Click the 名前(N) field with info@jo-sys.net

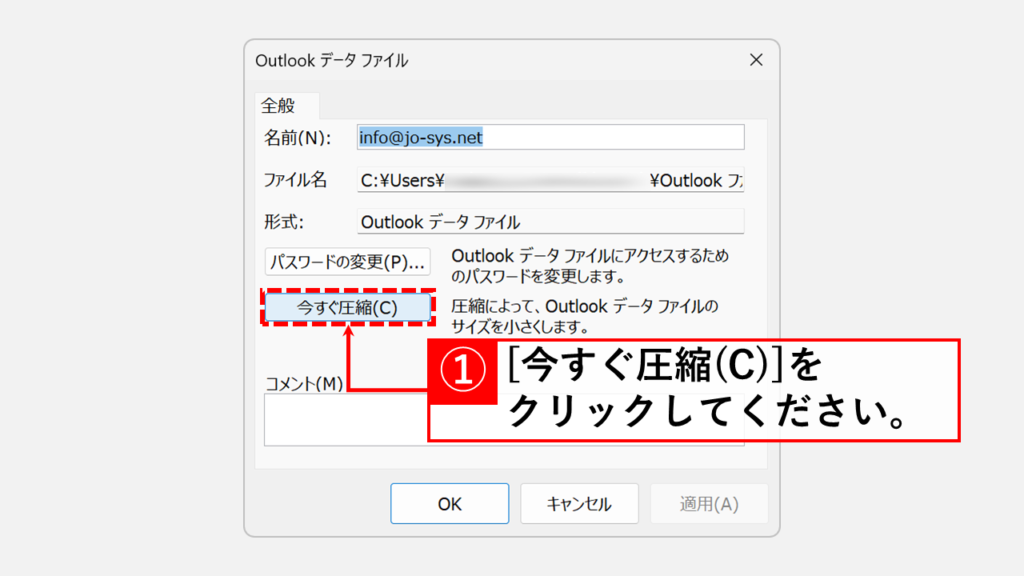551,137
